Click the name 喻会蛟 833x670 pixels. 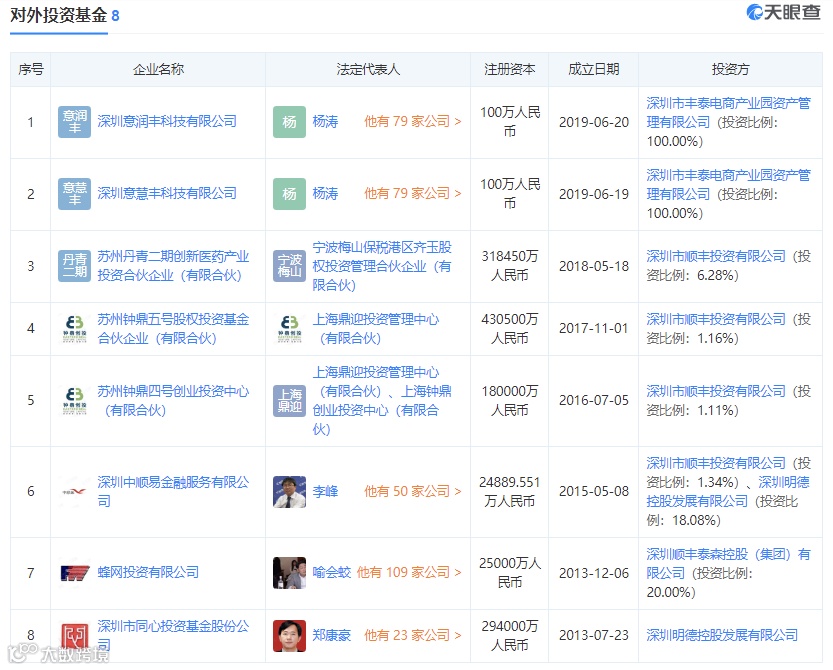332,572
